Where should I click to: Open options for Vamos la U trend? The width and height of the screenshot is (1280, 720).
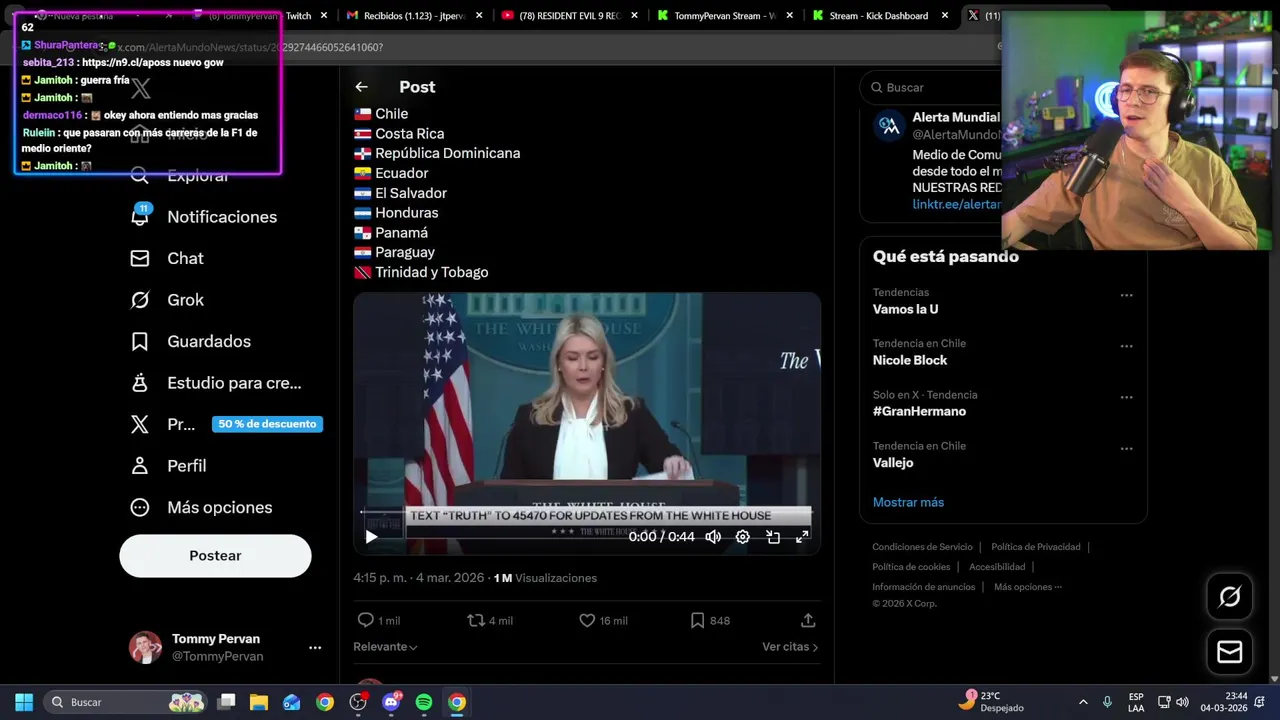[x=1126, y=295]
